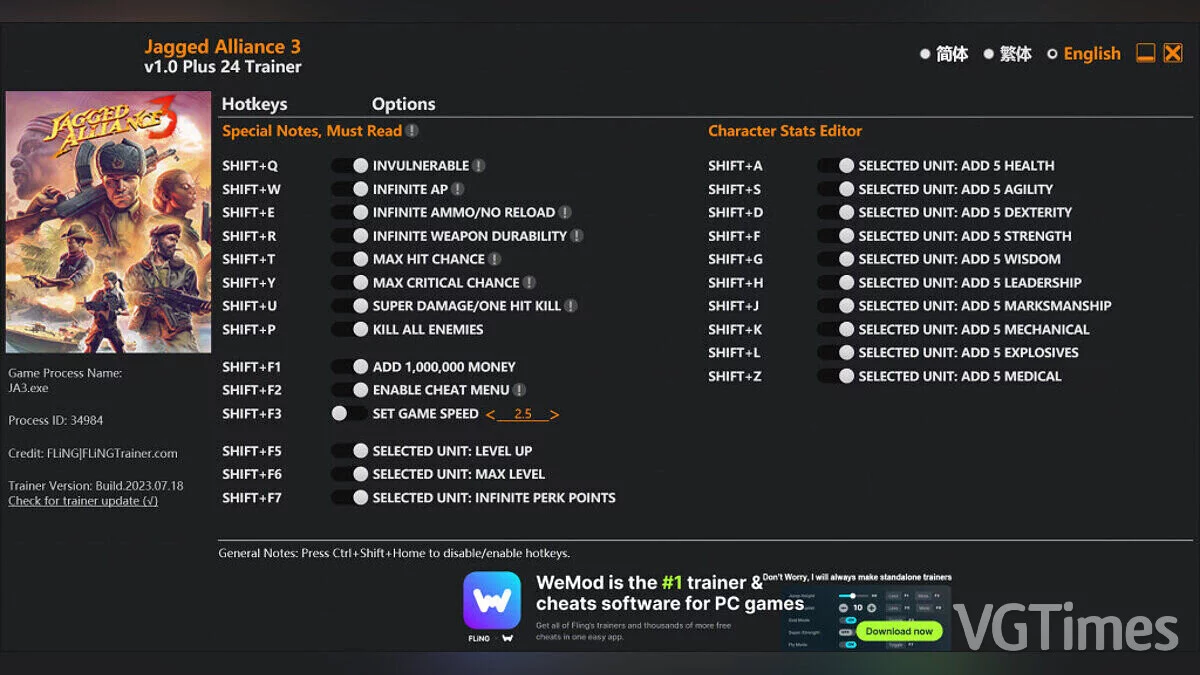Minimize the trainer window
The image size is (1200, 675).
click(1146, 54)
